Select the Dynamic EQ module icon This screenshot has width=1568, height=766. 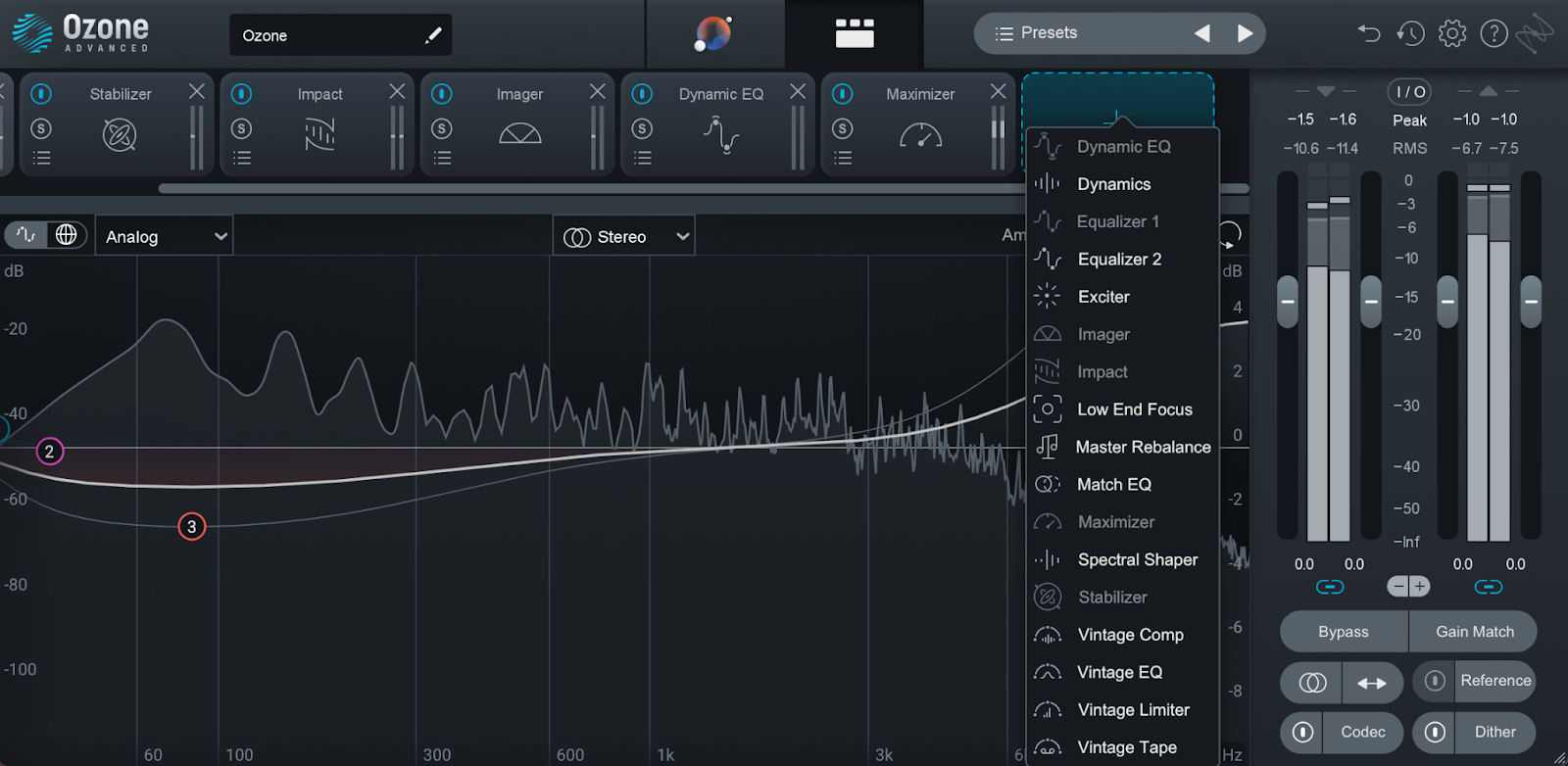pos(721,134)
